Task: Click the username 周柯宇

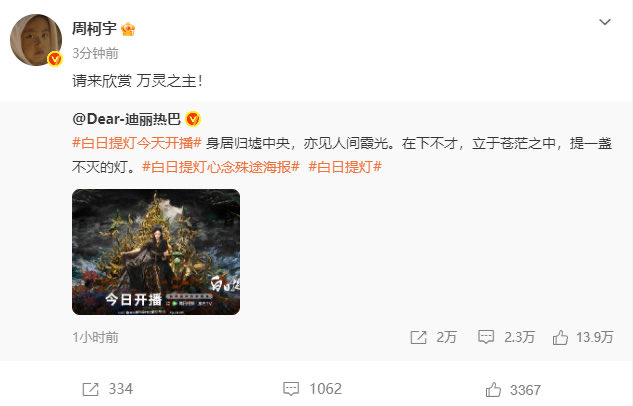Action: coord(94,29)
